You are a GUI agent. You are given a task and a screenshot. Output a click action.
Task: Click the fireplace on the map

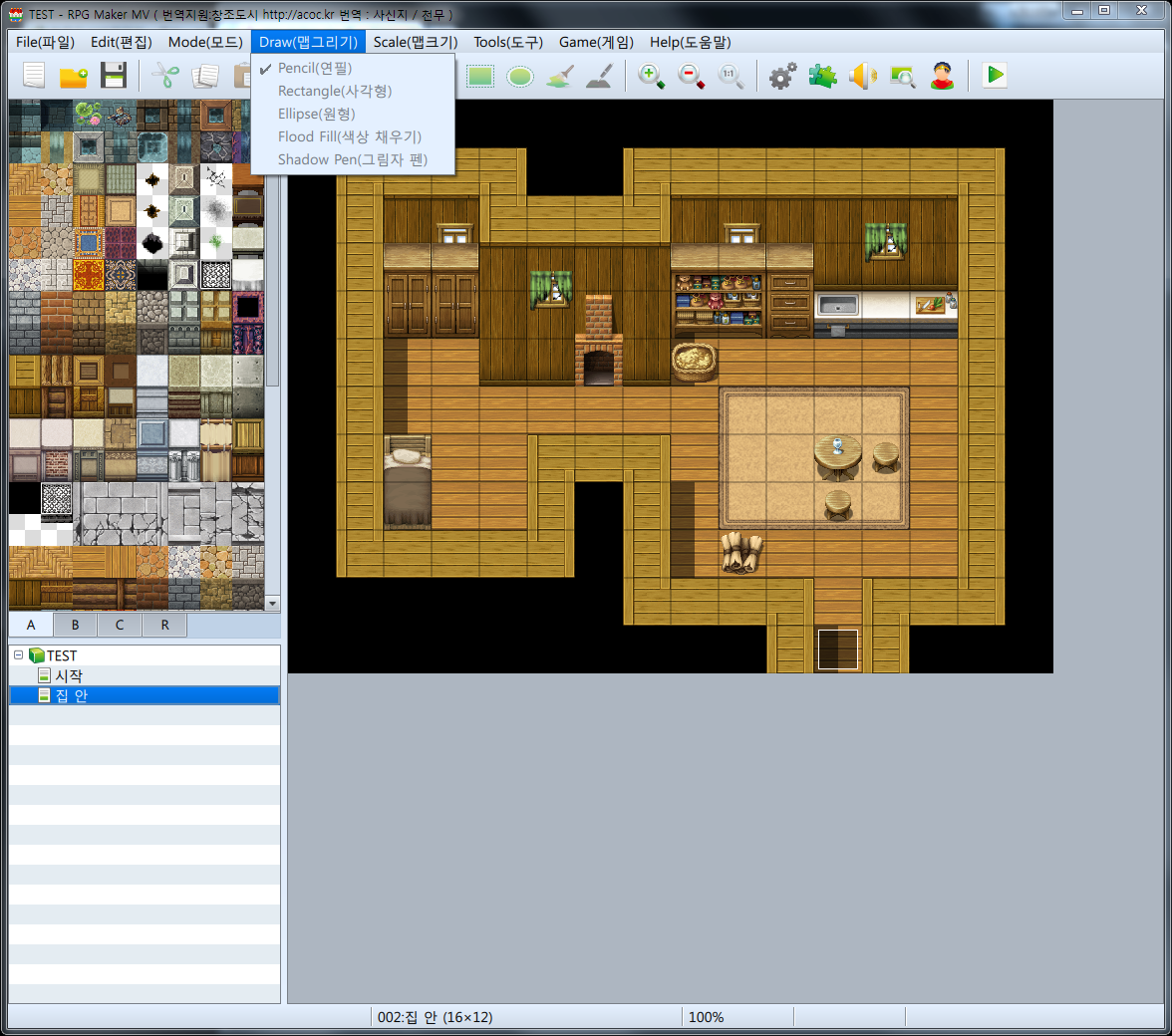point(598,340)
